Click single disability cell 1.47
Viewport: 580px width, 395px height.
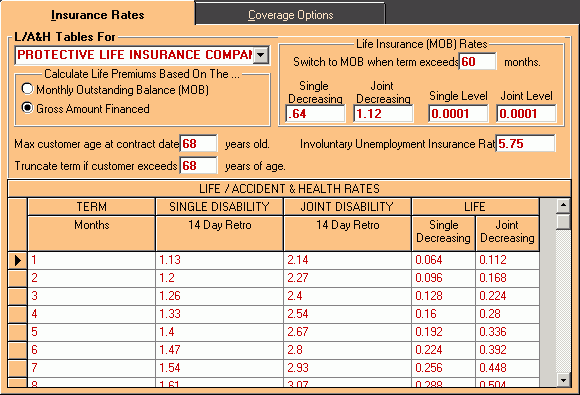coord(219,350)
